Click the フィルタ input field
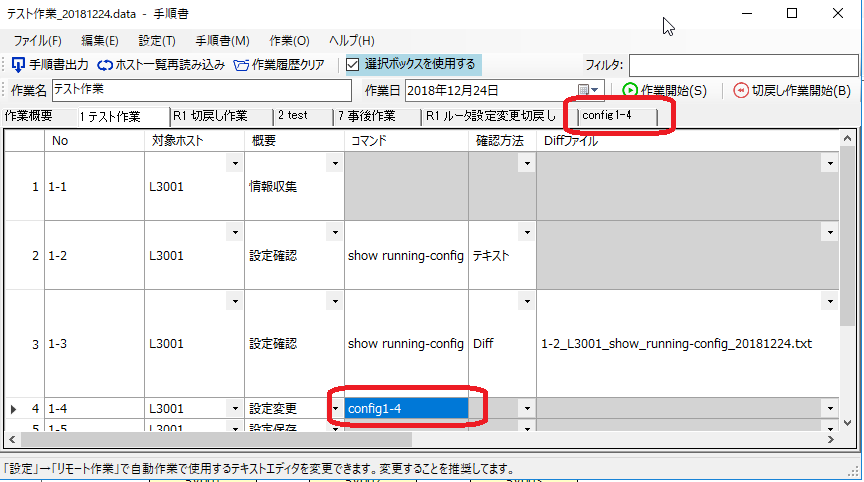 tap(743, 65)
